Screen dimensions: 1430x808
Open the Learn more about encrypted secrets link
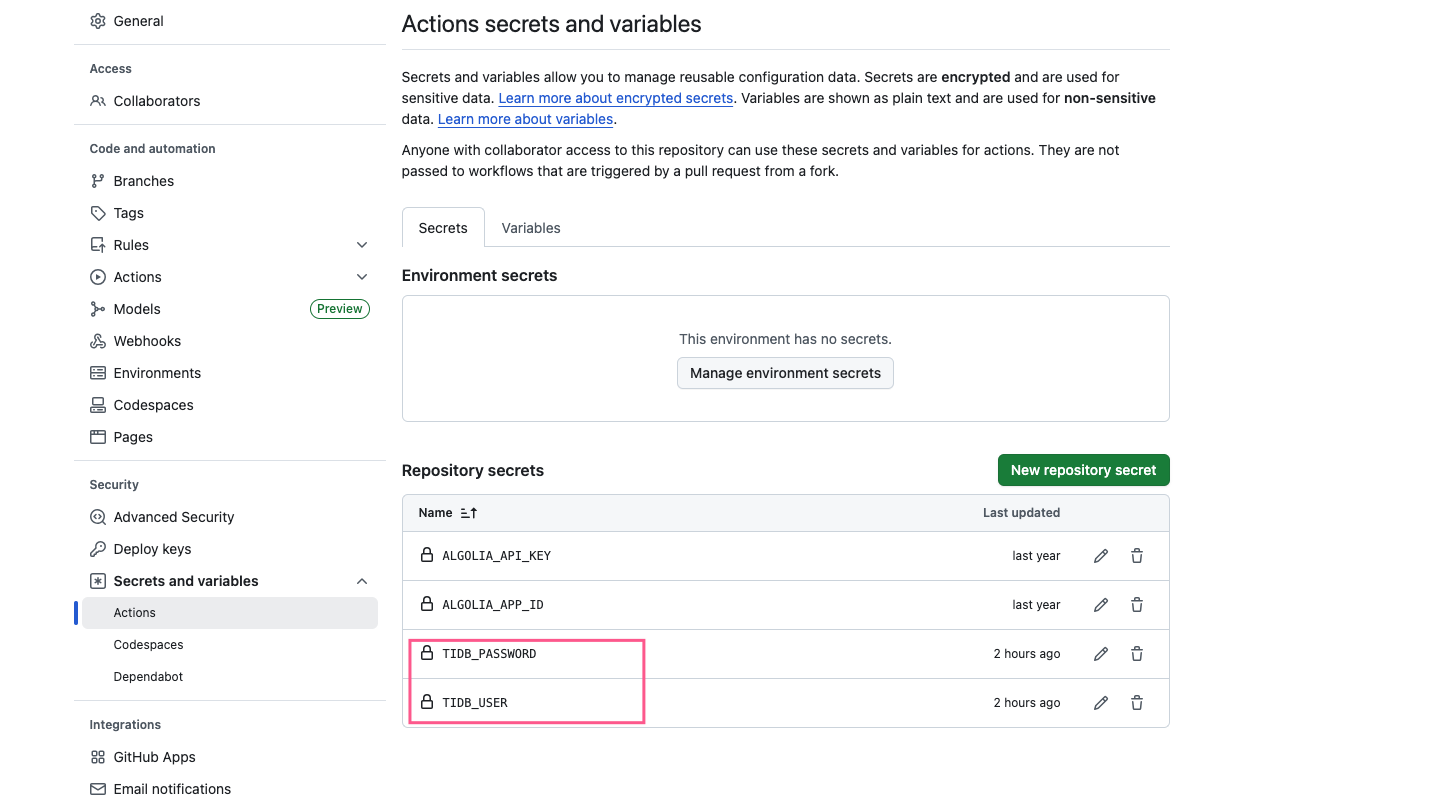(616, 98)
